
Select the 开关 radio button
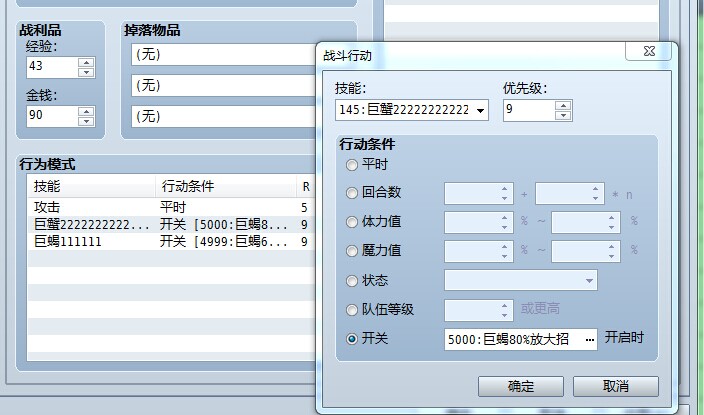click(352, 339)
